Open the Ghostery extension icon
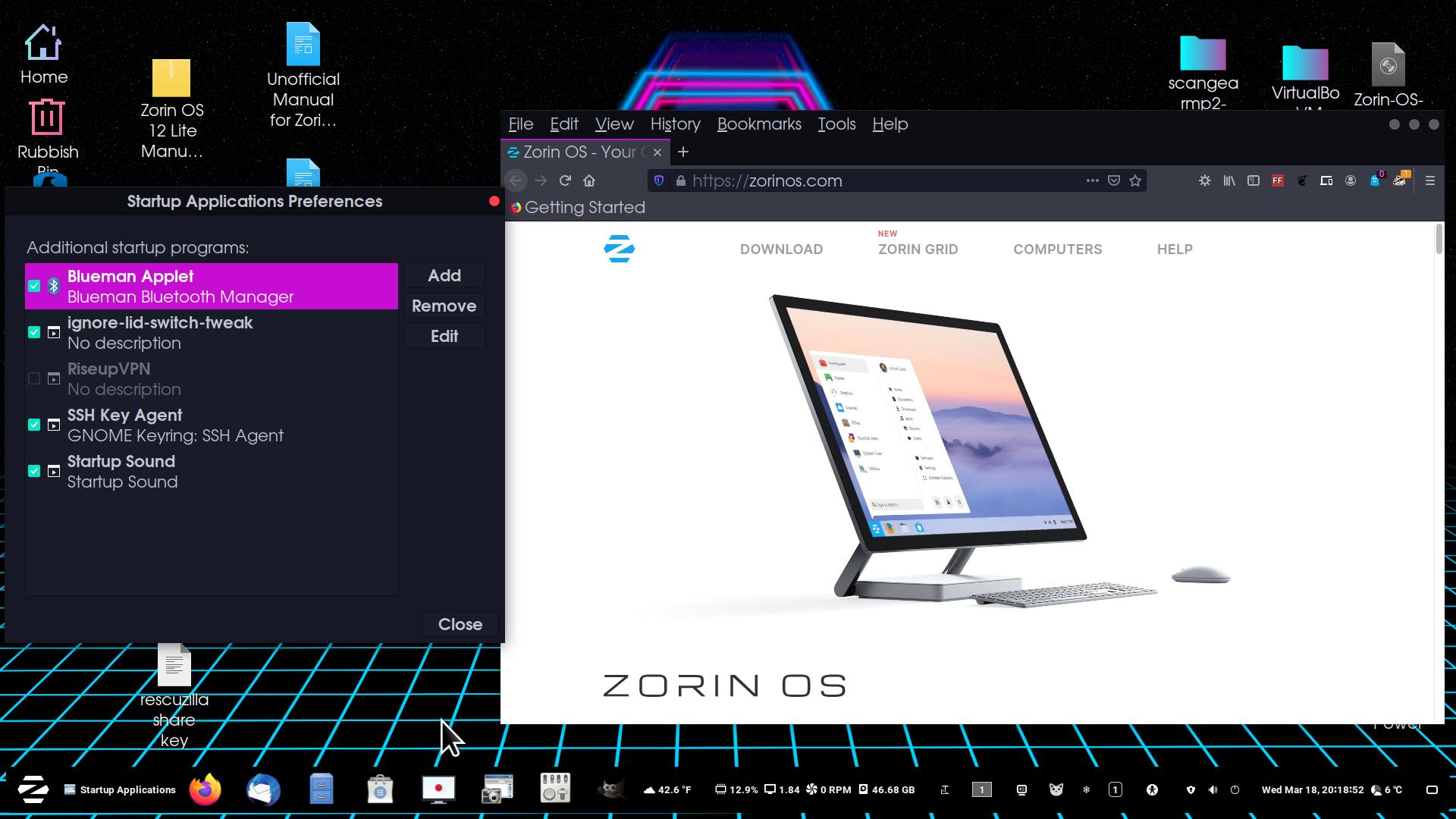 coord(1375,180)
